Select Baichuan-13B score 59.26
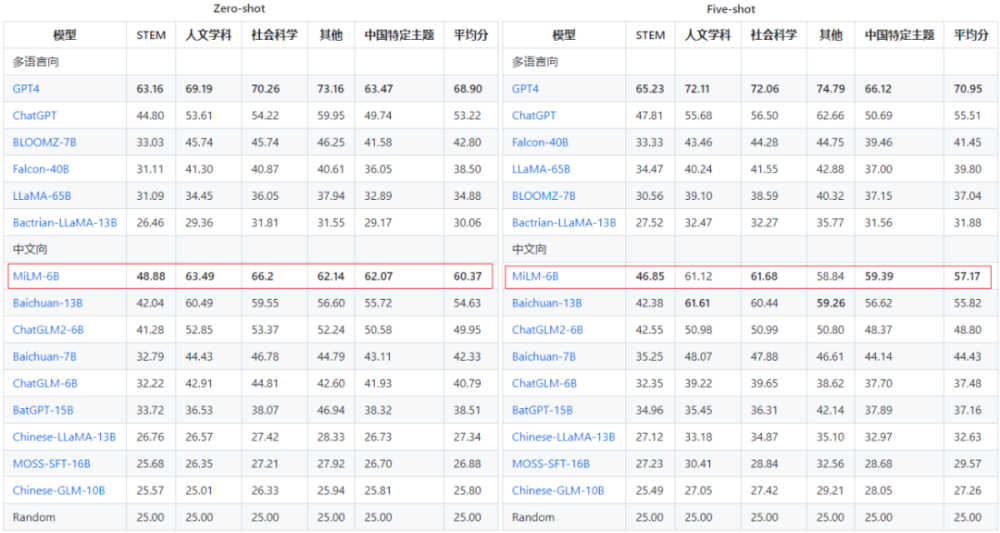 [831, 303]
